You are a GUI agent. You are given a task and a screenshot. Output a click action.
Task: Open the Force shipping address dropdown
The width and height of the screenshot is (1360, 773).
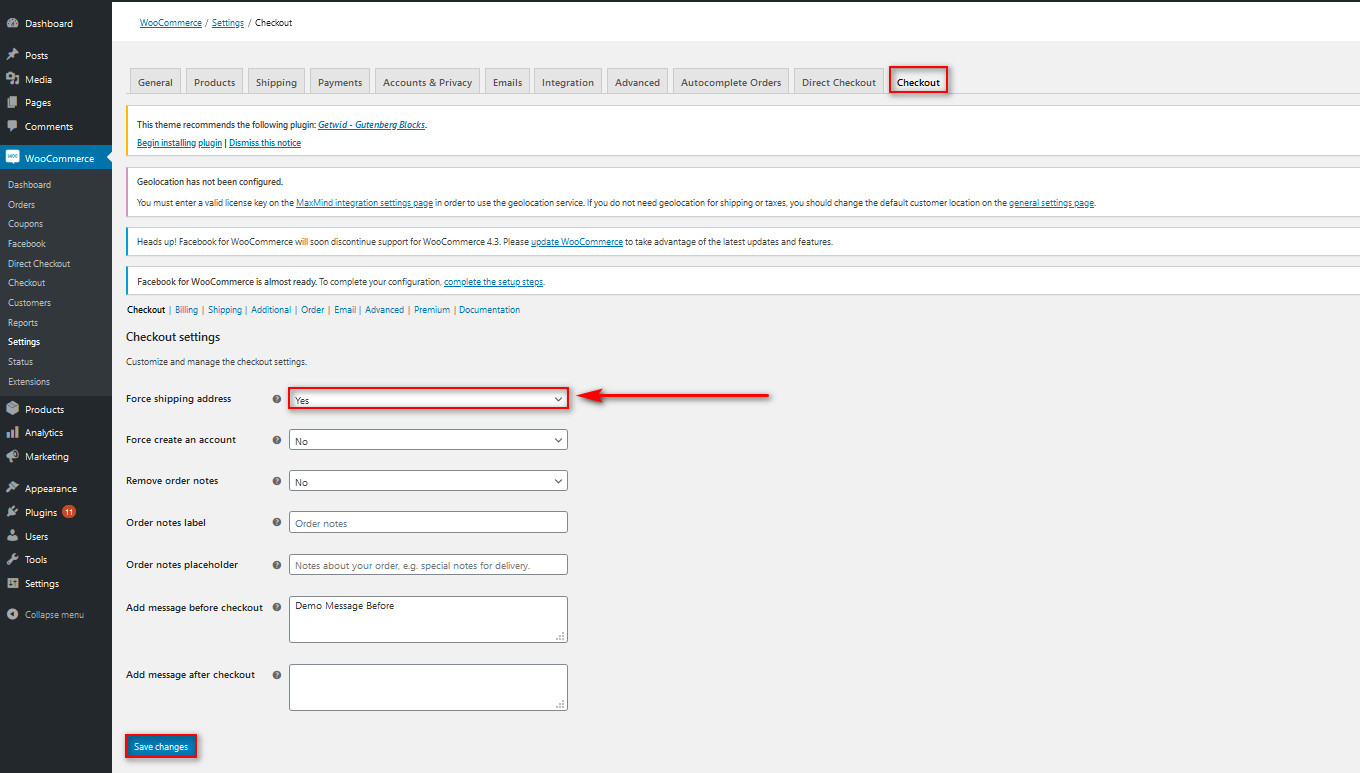(x=428, y=399)
